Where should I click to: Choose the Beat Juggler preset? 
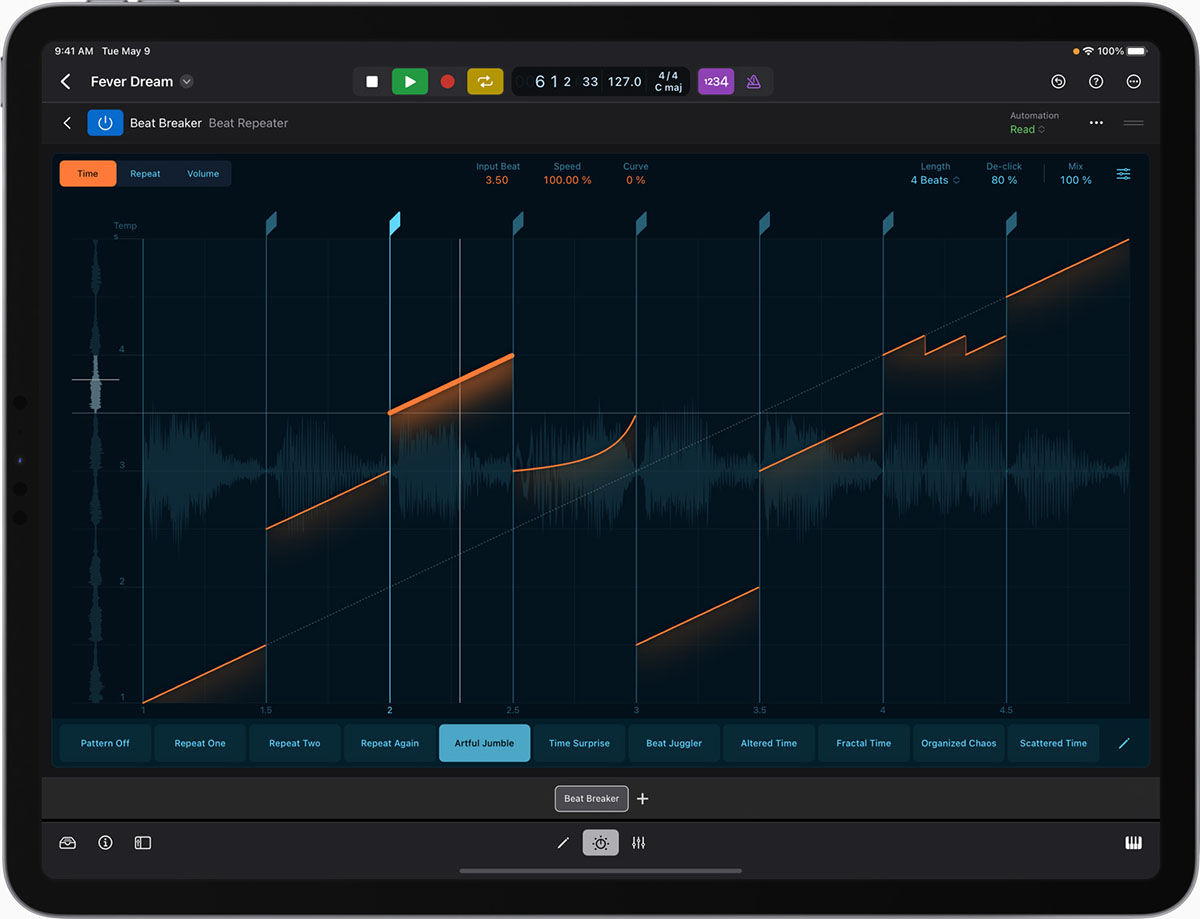pos(674,743)
